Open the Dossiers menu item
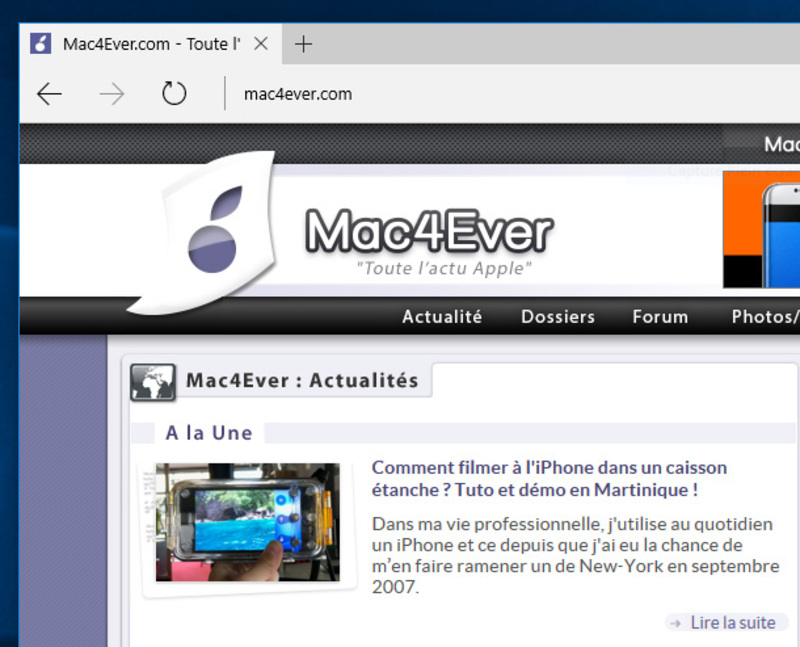800x647 pixels. click(x=558, y=317)
